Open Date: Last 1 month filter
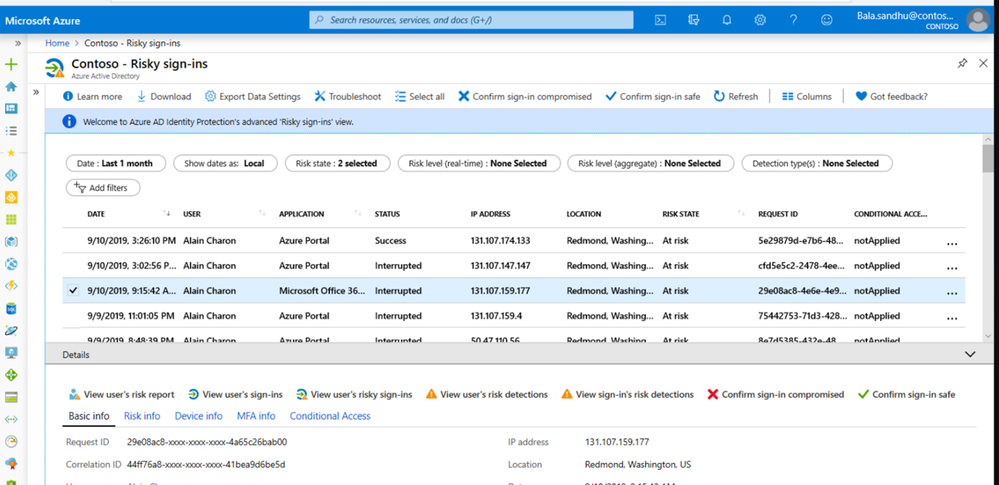The image size is (999, 485). 115,163
